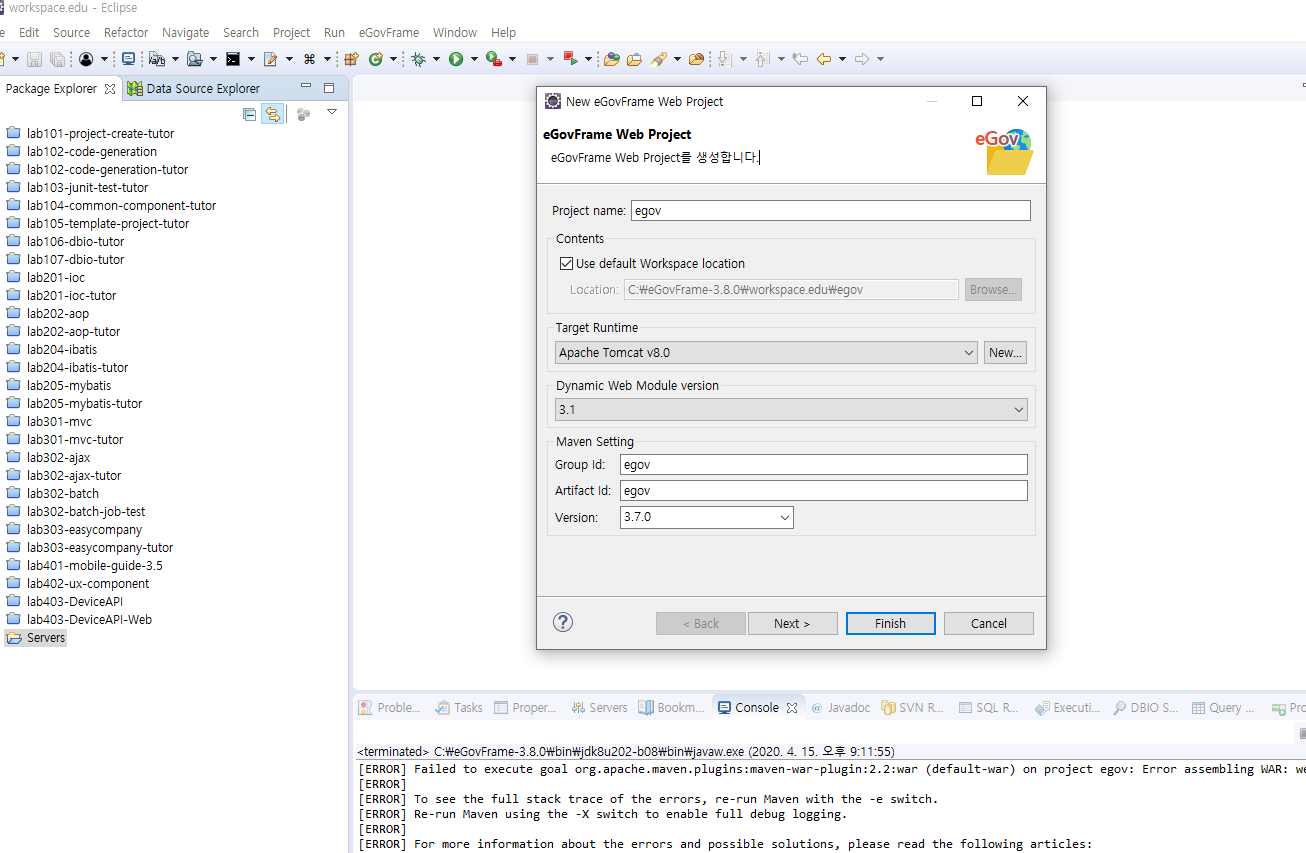This screenshot has width=1306, height=853.
Task: Click the Stop red square toolbar icon
Action: pyautogui.click(x=532, y=59)
